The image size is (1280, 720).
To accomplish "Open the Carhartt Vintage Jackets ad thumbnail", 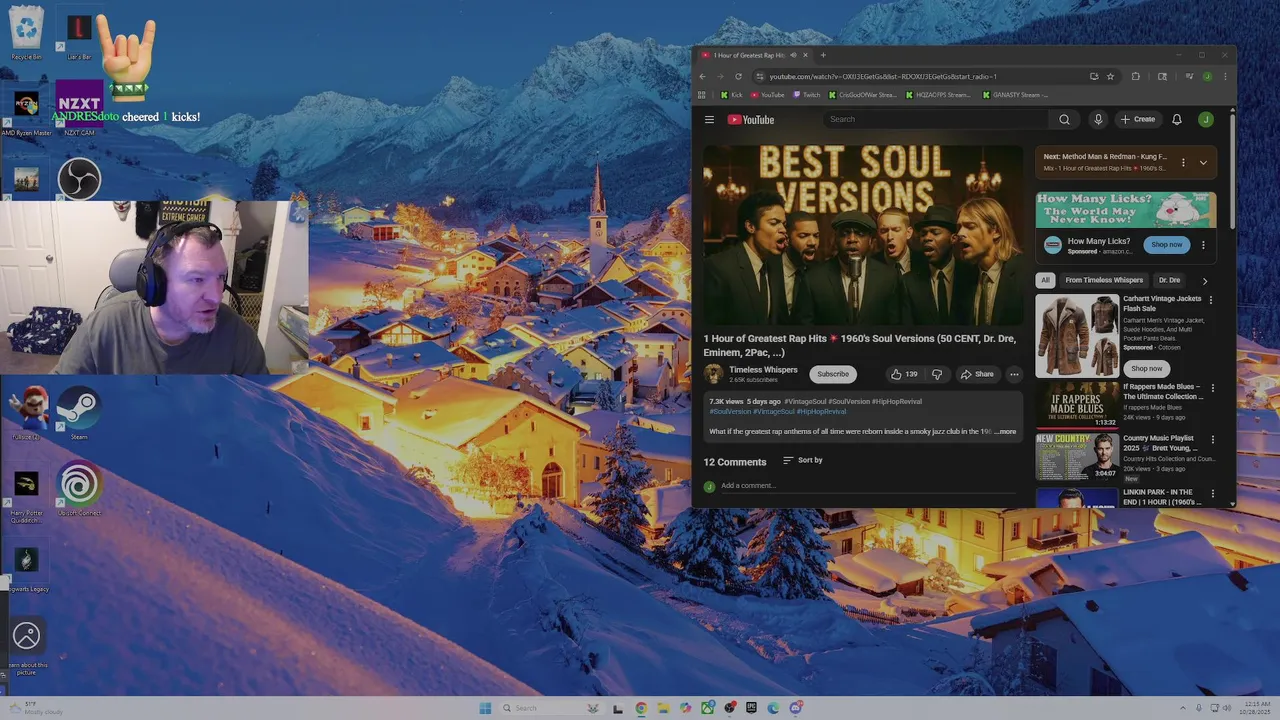I will [1076, 335].
